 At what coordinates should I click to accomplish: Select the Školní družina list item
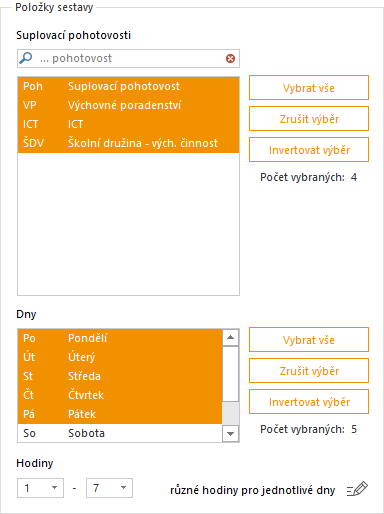click(x=128, y=143)
